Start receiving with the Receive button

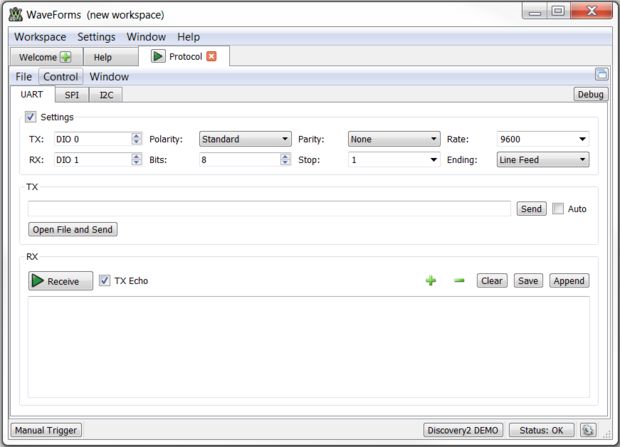click(x=60, y=281)
